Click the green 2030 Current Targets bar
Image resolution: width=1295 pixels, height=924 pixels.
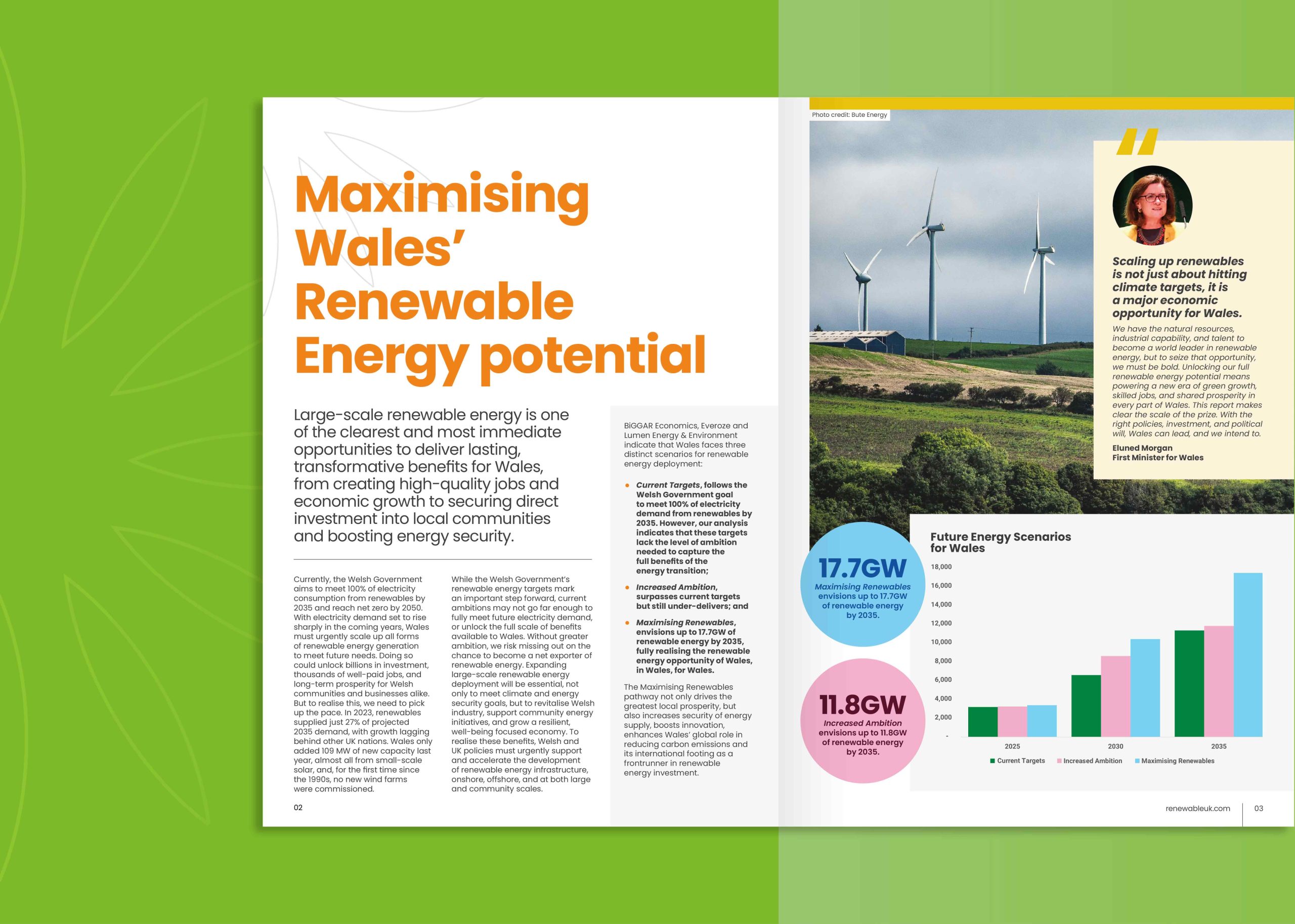tap(1086, 706)
